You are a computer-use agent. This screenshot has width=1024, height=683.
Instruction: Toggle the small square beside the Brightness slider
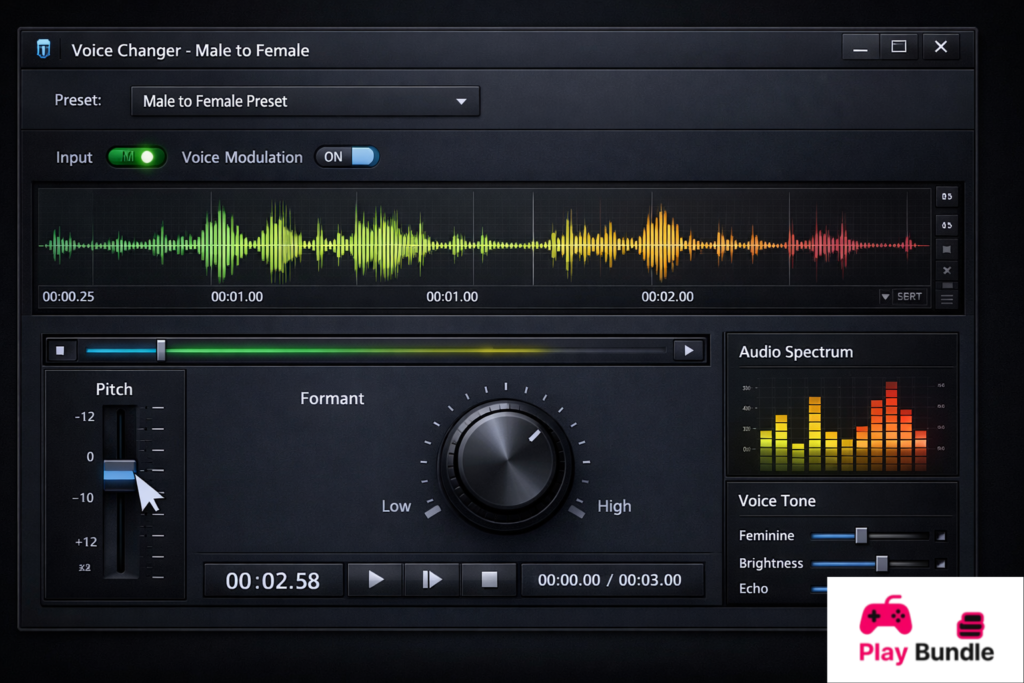(x=940, y=564)
